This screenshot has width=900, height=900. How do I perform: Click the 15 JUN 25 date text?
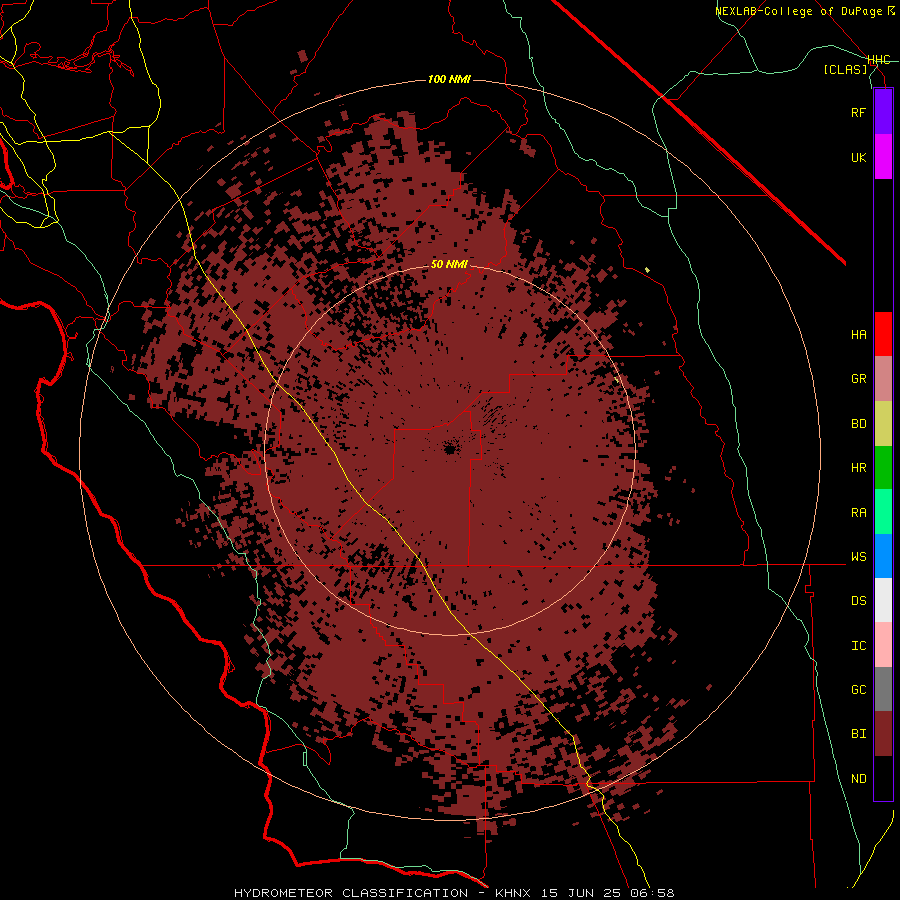pos(581,893)
